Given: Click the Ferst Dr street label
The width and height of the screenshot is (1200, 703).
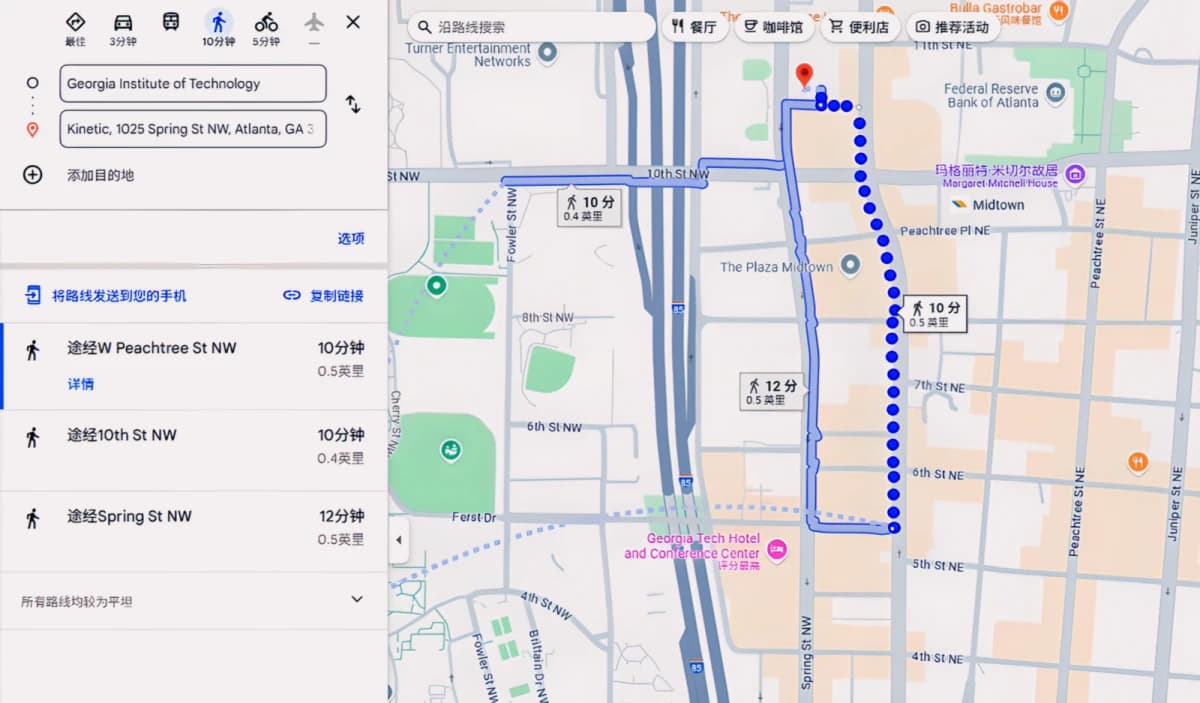Looking at the screenshot, I should 474,517.
